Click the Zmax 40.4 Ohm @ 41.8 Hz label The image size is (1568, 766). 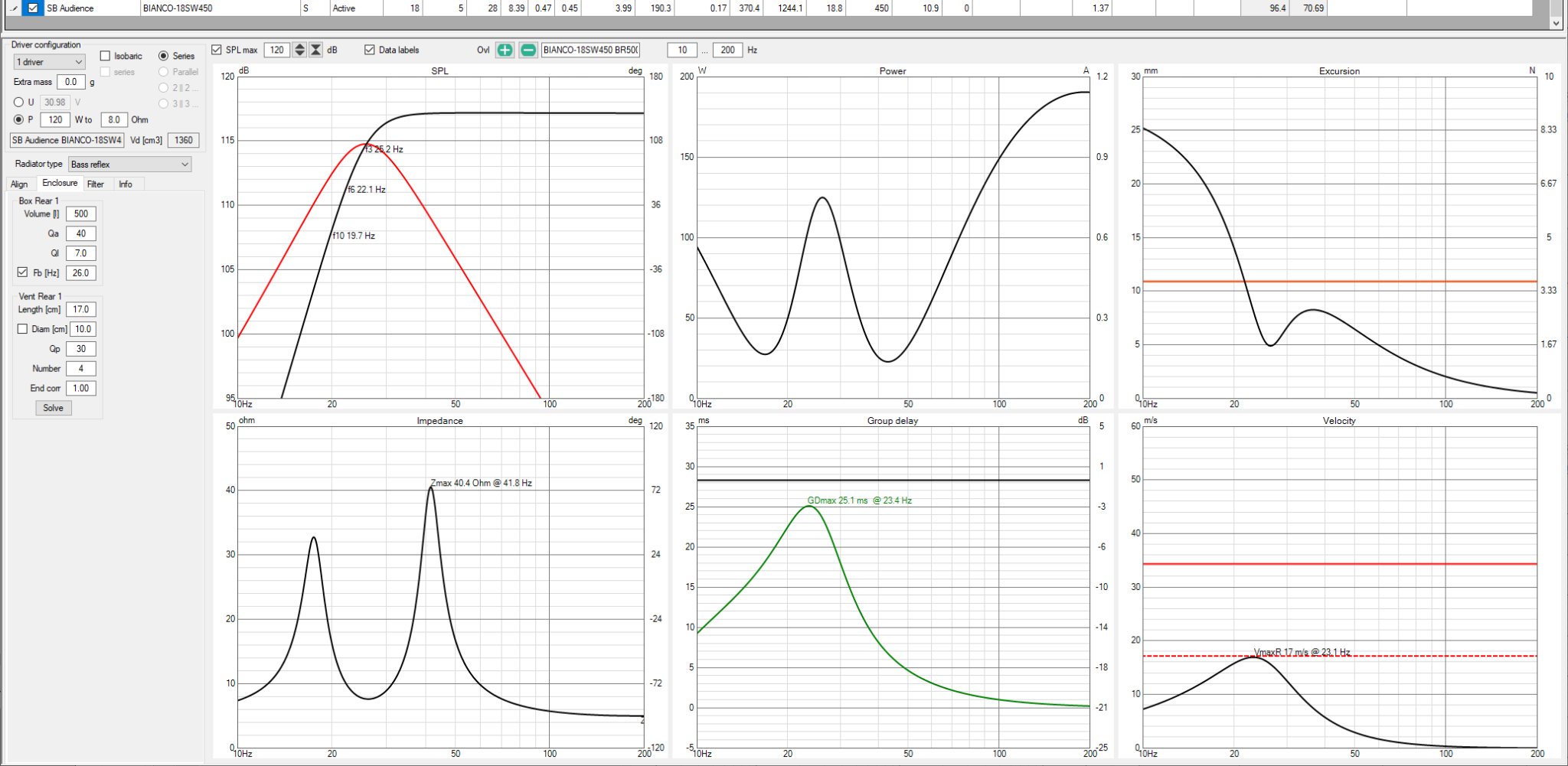[482, 483]
